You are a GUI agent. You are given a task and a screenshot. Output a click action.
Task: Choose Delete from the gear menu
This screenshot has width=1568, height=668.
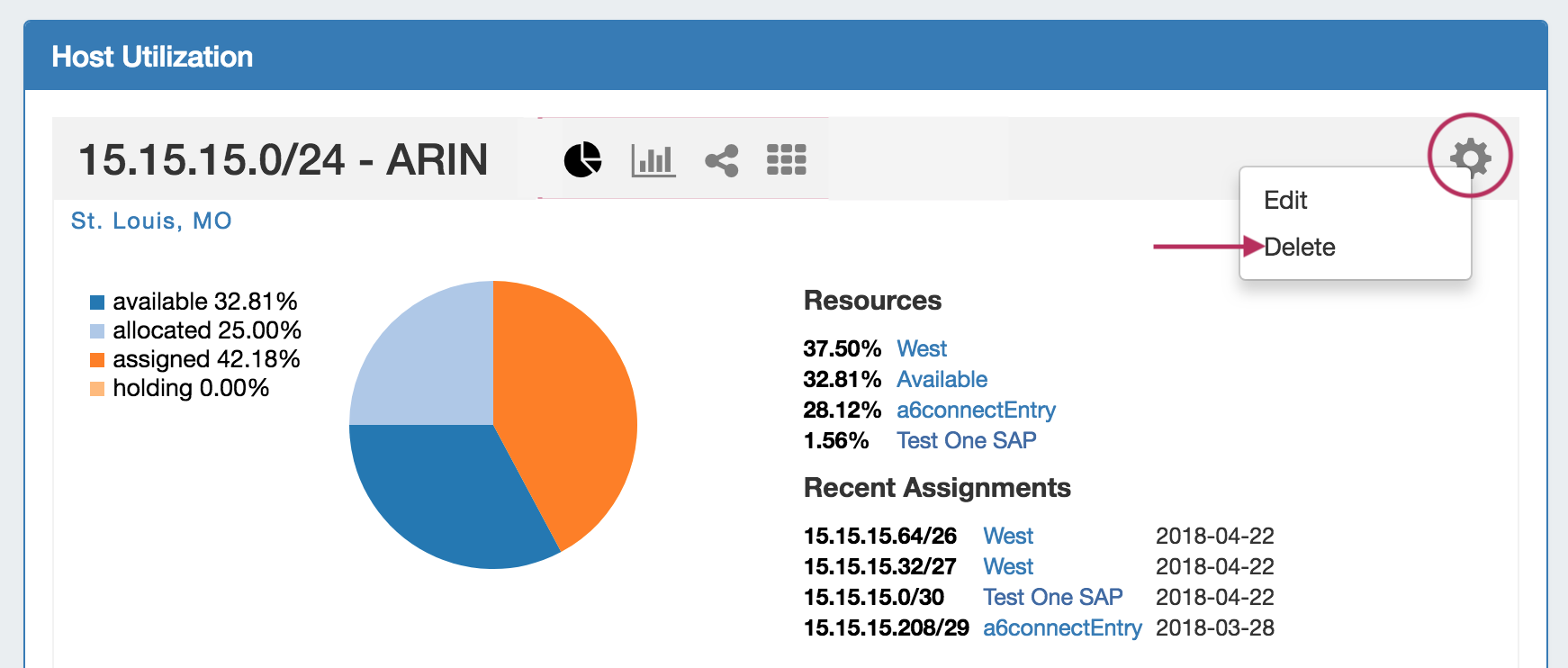[x=1300, y=247]
